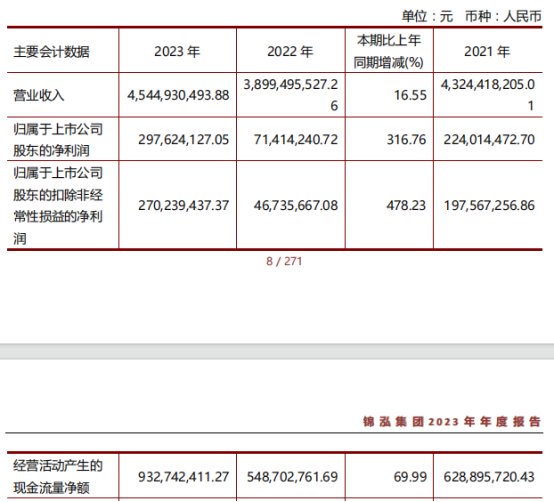Click page number 8 / 271
Screen dimensions: 554x502
coord(284,261)
